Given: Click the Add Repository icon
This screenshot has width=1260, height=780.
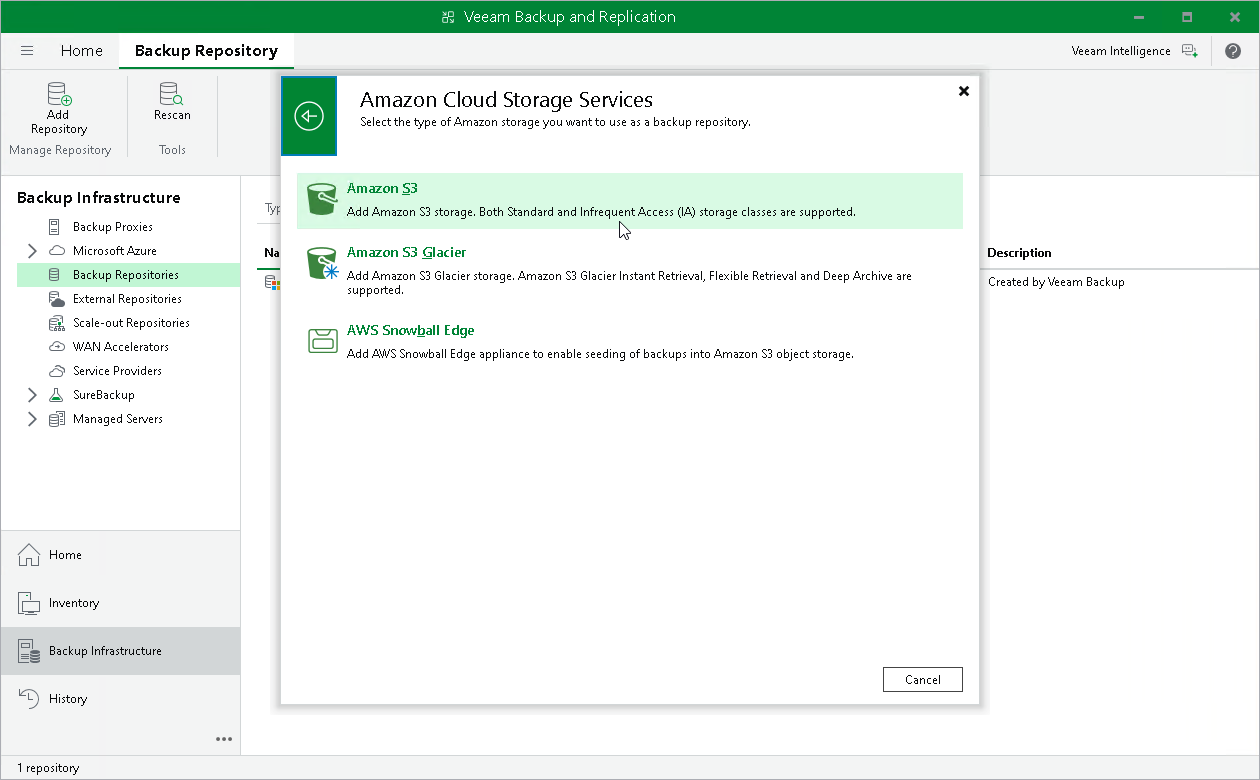Looking at the screenshot, I should (59, 94).
